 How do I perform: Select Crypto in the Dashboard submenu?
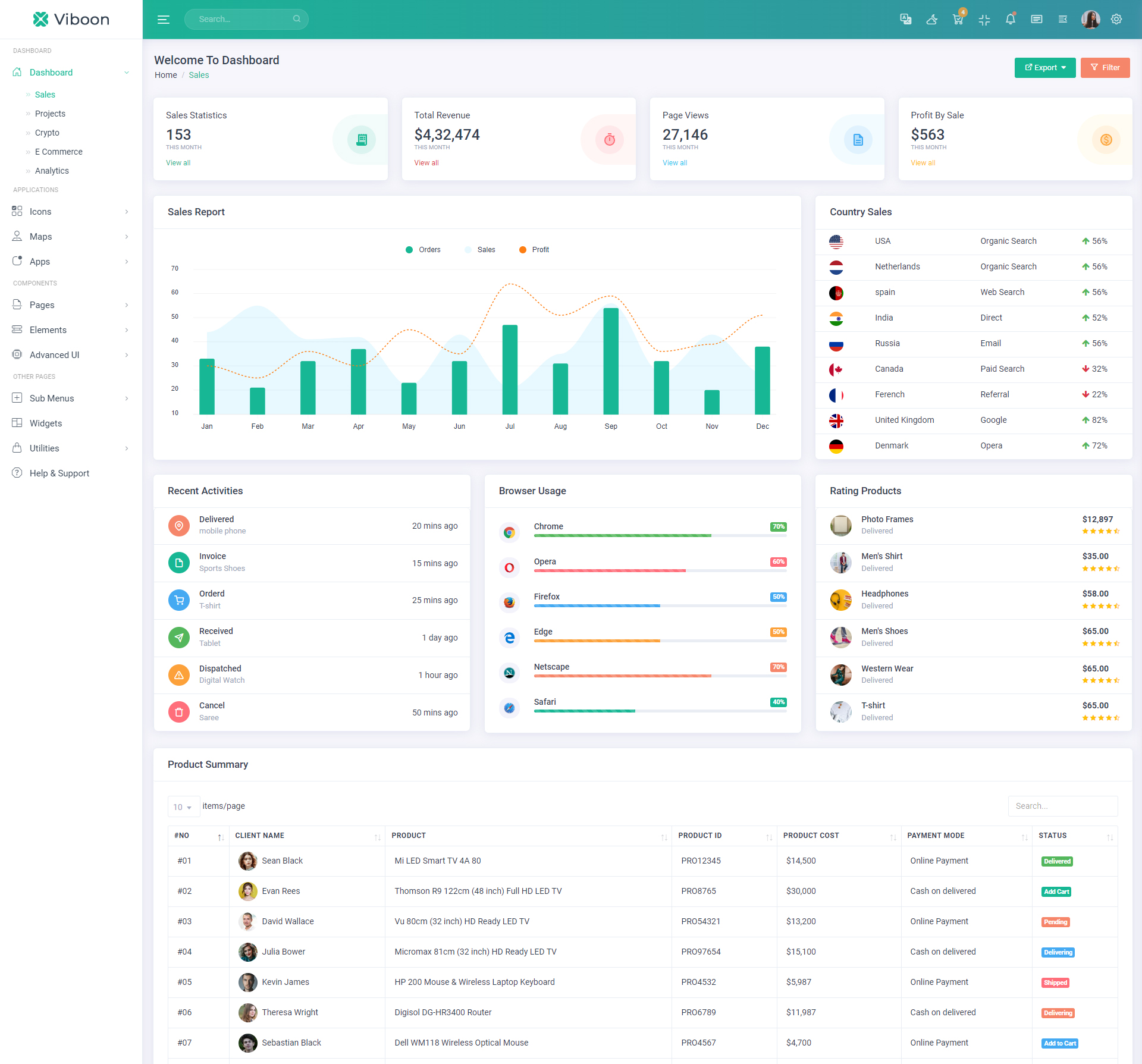click(47, 133)
